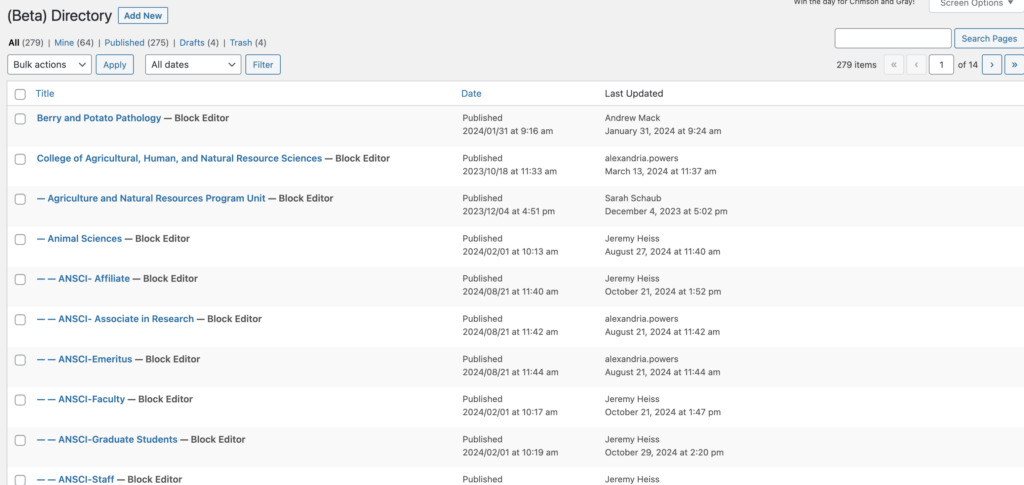This screenshot has height=485, width=1024.
Task: Focus the search pages text field
Action: (893, 39)
